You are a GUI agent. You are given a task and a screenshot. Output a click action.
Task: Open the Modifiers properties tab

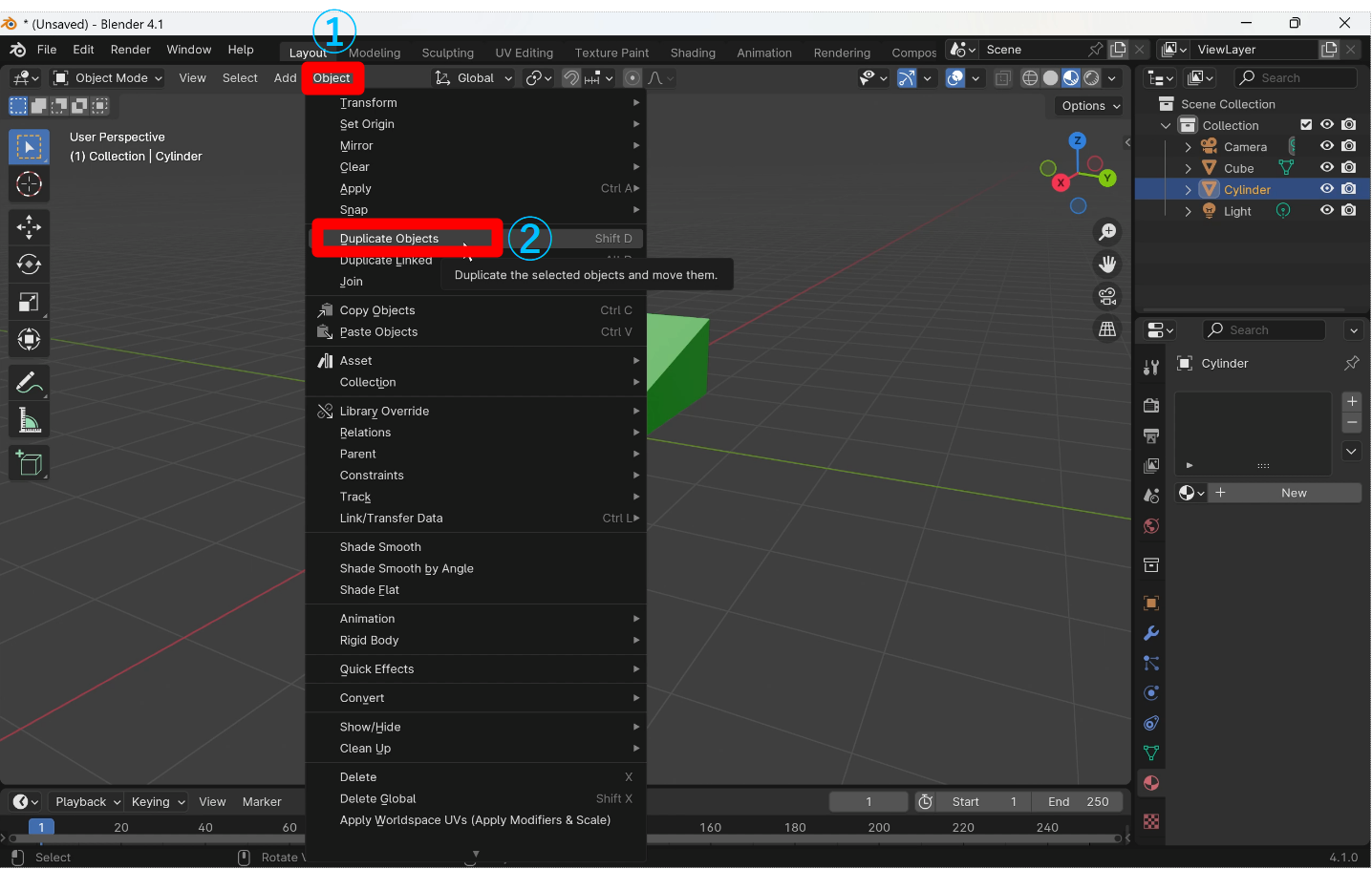(1151, 633)
